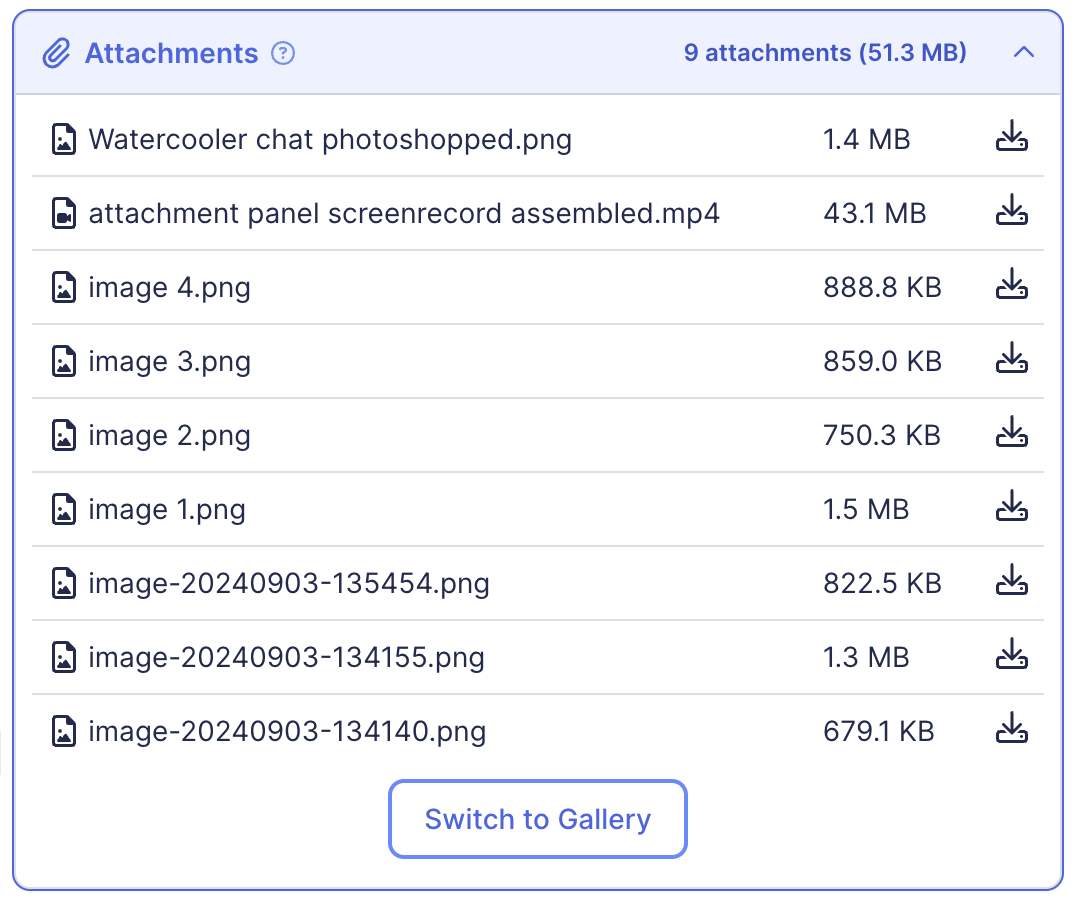Download "image-20240903-134140.png" with its download icon
The width and height of the screenshot is (1078, 900).
coord(1011,729)
